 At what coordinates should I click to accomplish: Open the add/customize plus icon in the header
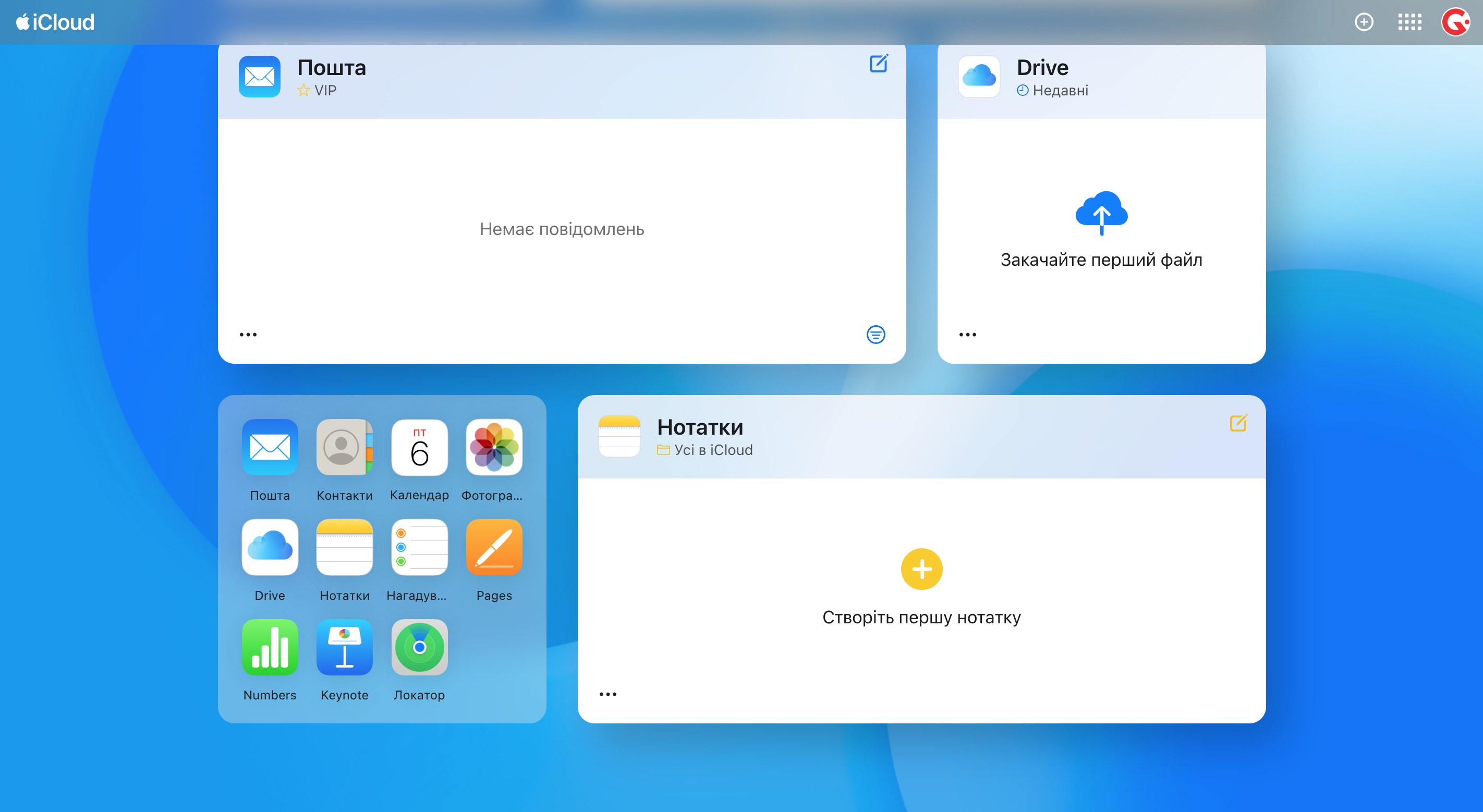pos(1363,22)
